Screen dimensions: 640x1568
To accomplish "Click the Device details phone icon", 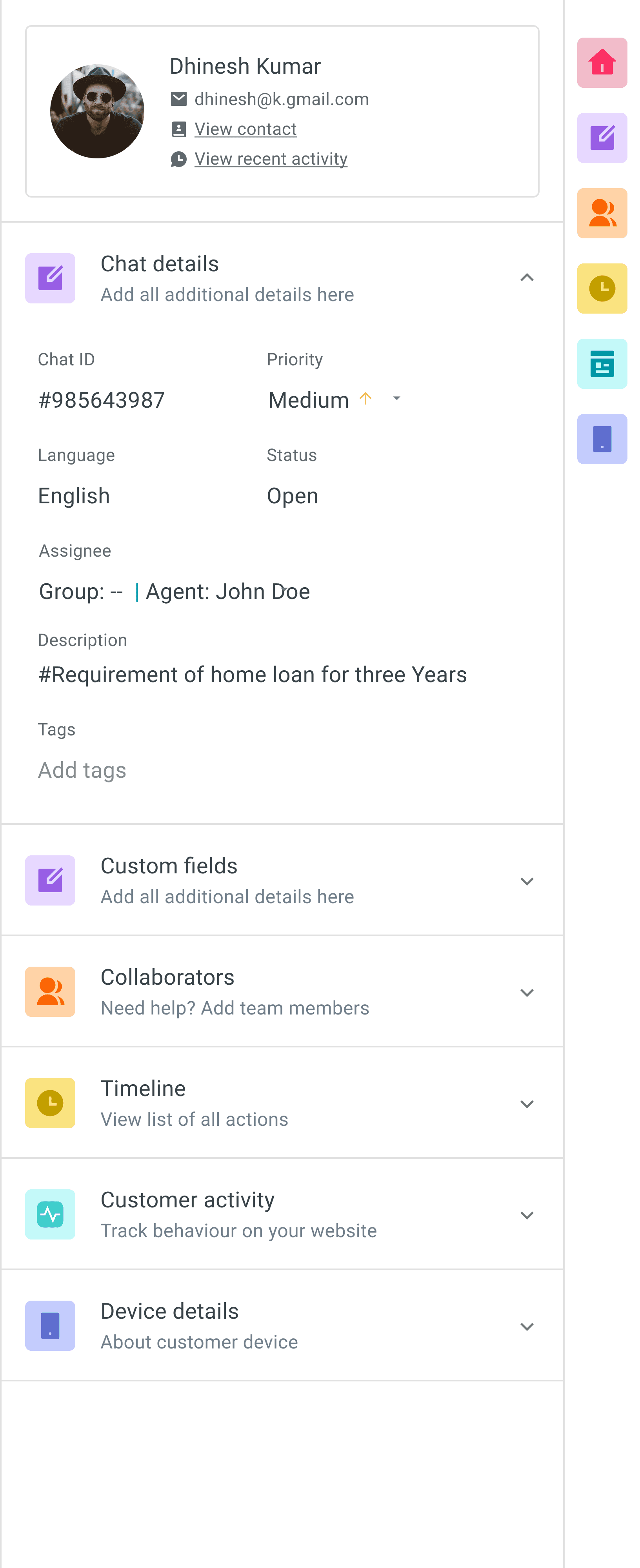I will pos(50,1326).
